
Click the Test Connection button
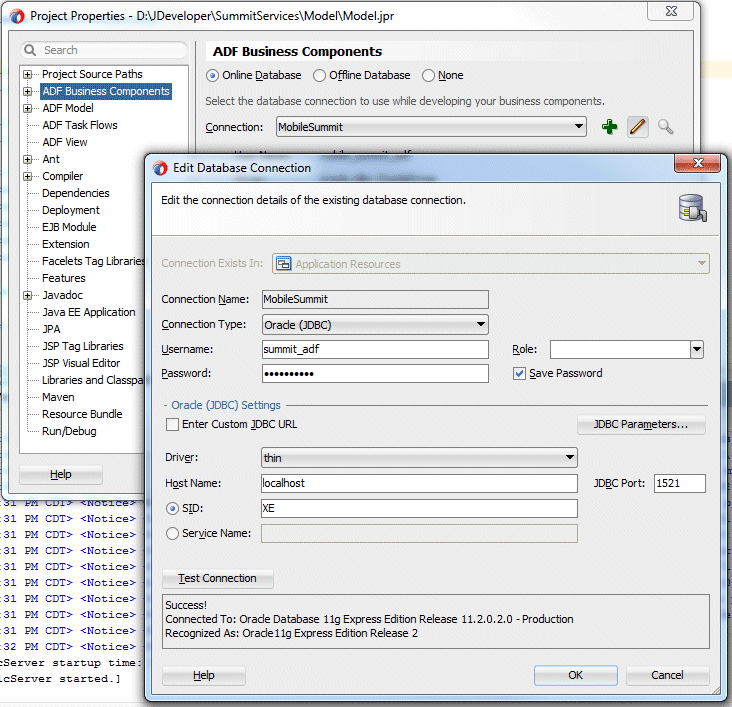click(x=218, y=579)
